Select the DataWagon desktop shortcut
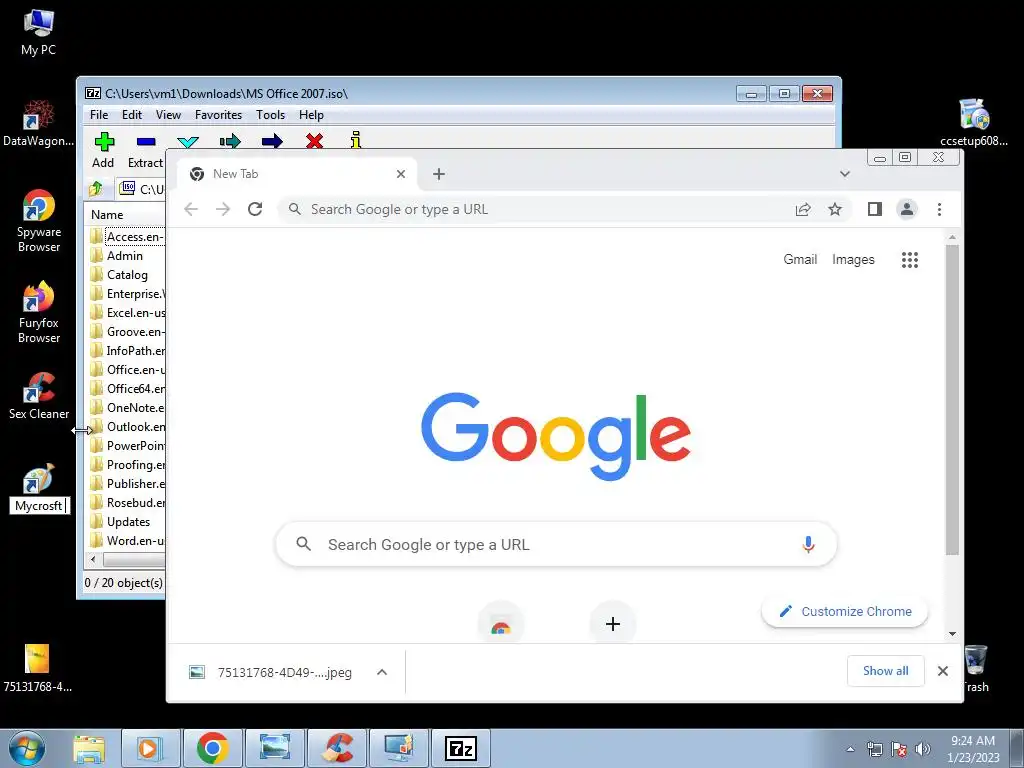This screenshot has height=768, width=1024. pos(38,123)
